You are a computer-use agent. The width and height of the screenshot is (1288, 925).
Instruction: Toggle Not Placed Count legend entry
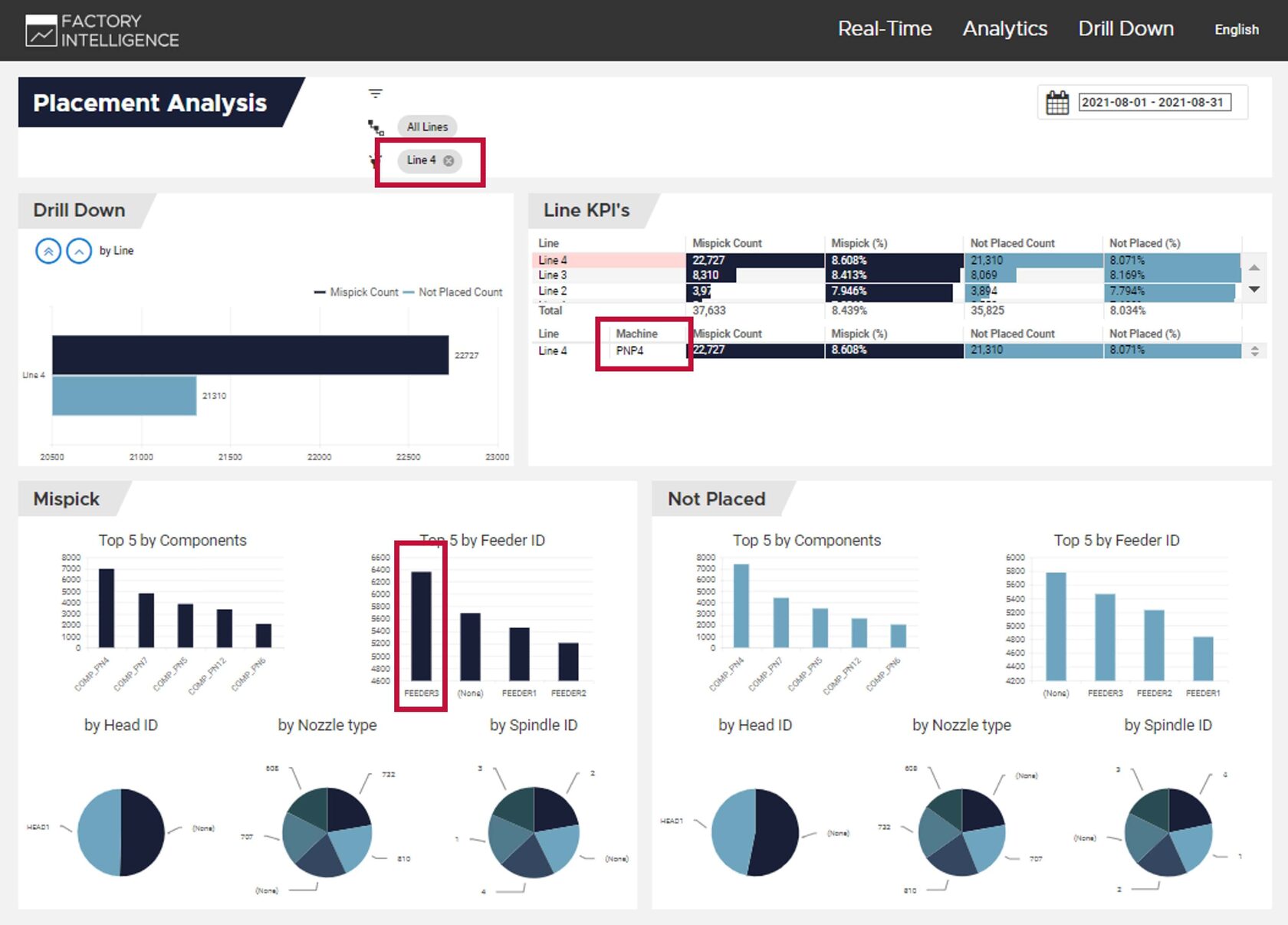point(453,292)
